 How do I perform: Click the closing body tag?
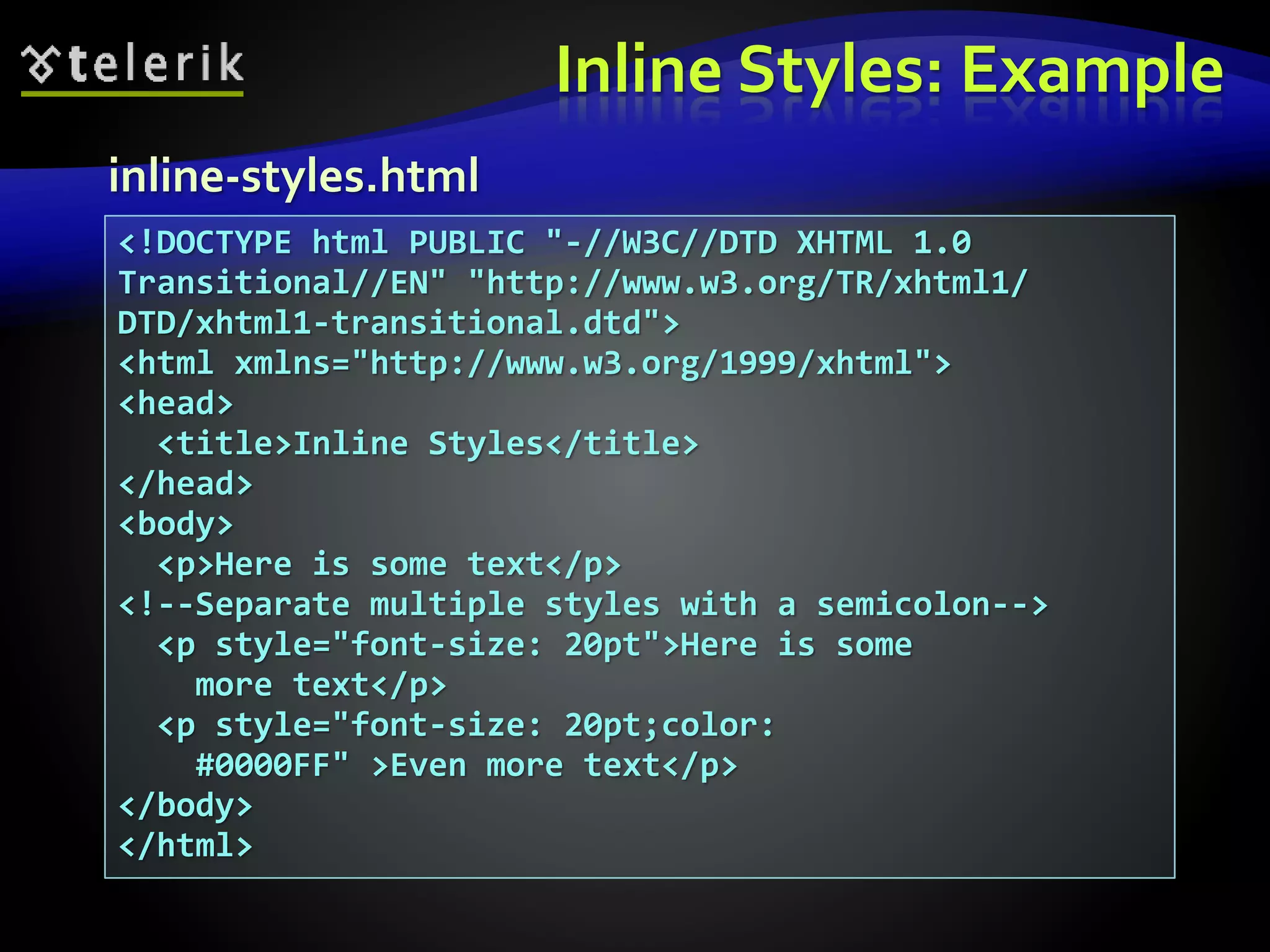click(185, 806)
